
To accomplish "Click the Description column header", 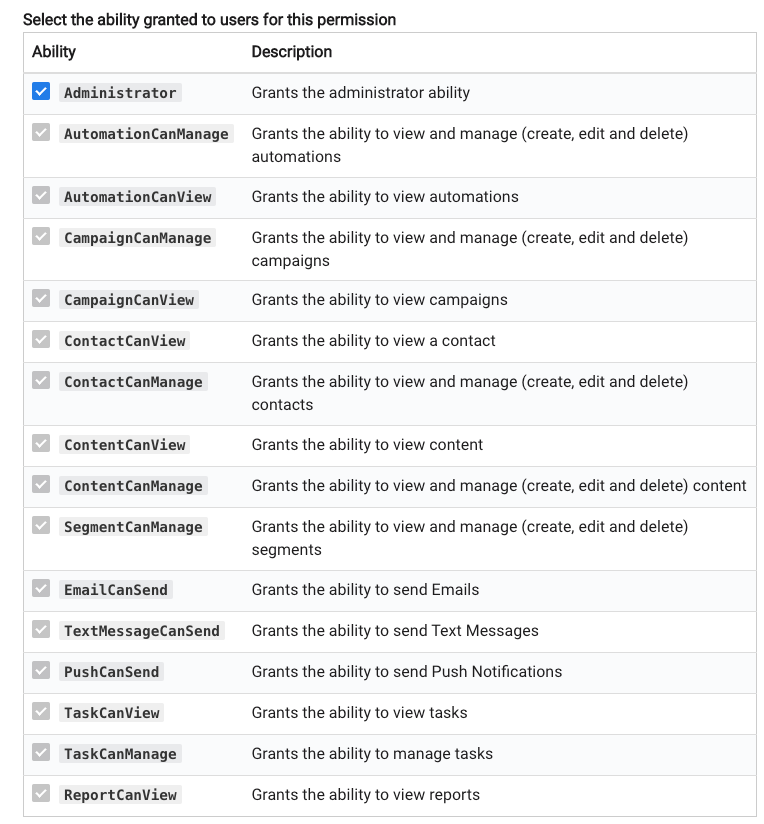I will pyautogui.click(x=292, y=52).
